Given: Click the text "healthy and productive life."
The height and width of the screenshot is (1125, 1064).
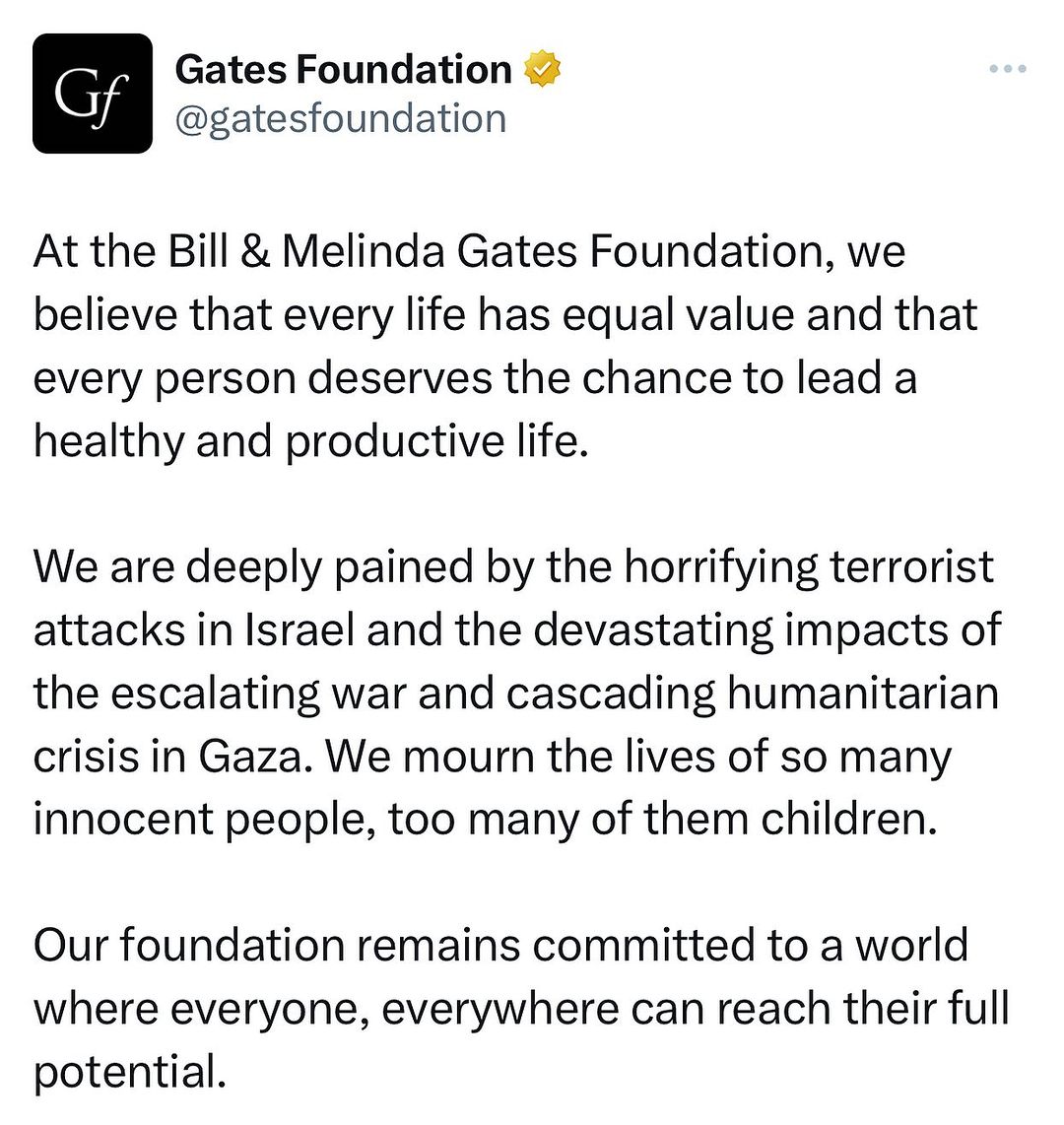Looking at the screenshot, I should click(x=310, y=441).
